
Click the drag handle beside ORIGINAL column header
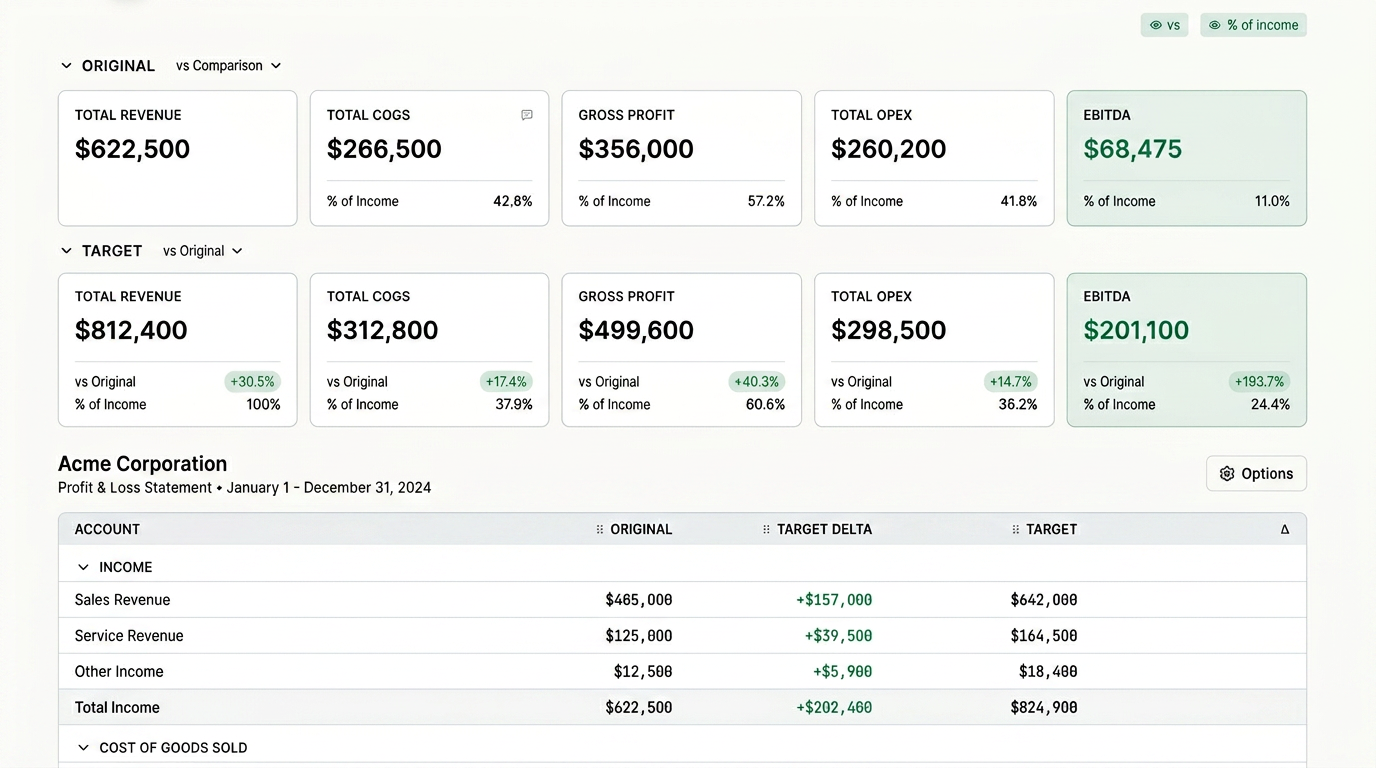point(600,530)
